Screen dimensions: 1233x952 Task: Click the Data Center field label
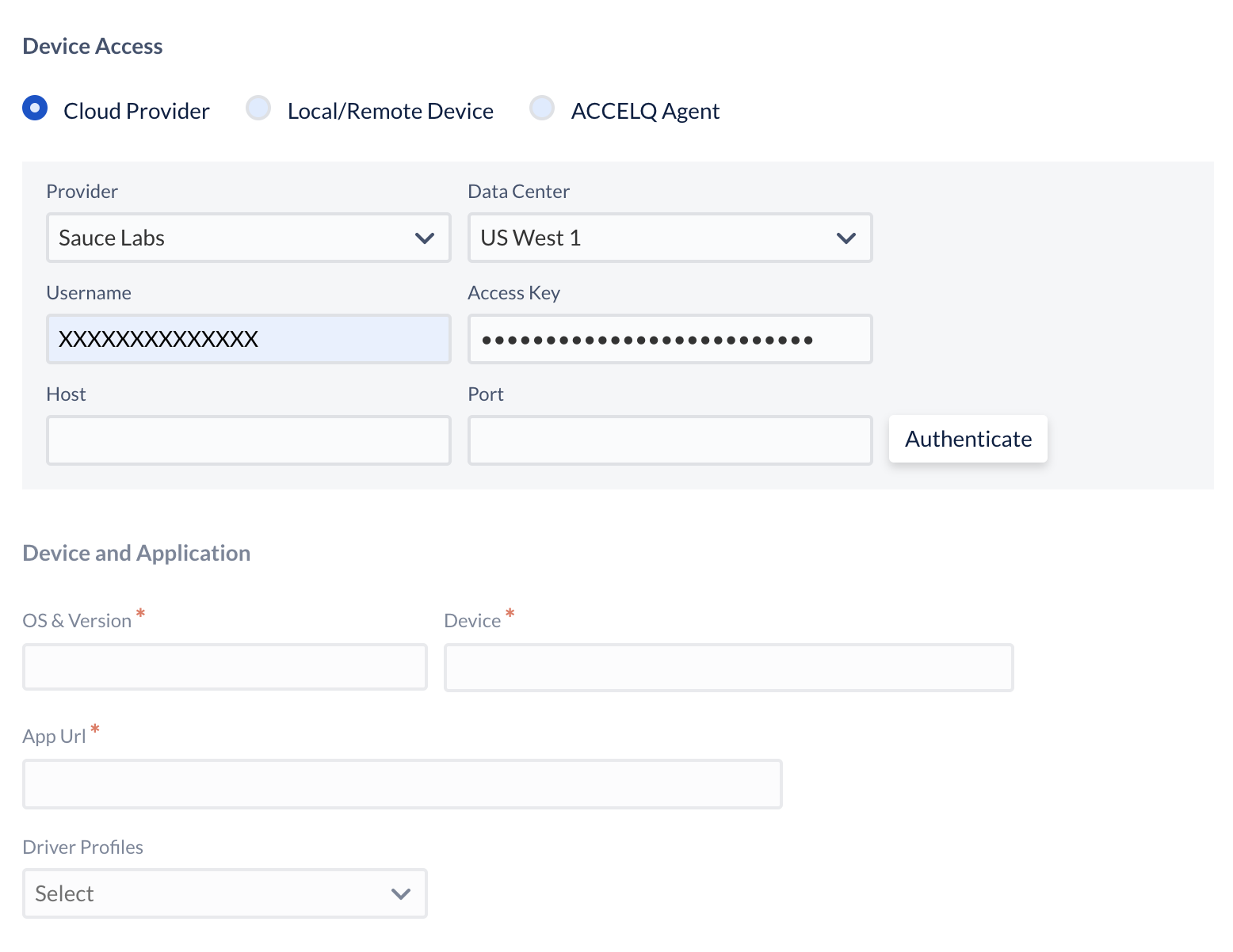pyautogui.click(x=519, y=192)
